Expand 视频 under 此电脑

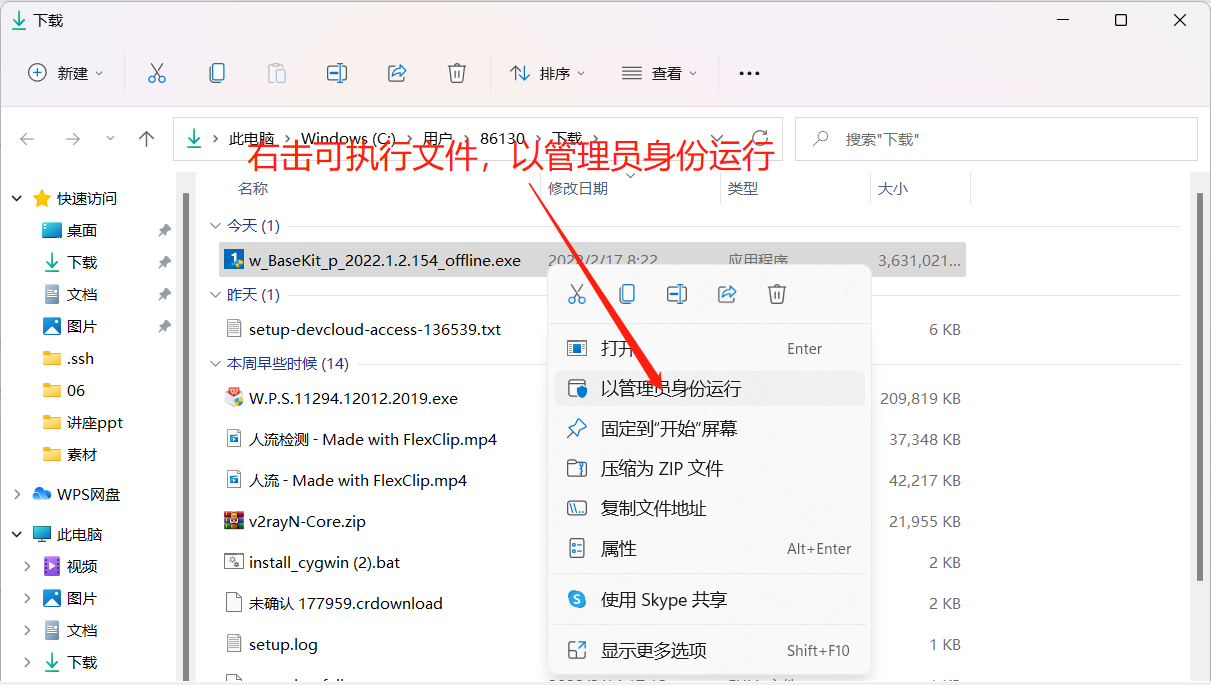pyautogui.click(x=28, y=566)
